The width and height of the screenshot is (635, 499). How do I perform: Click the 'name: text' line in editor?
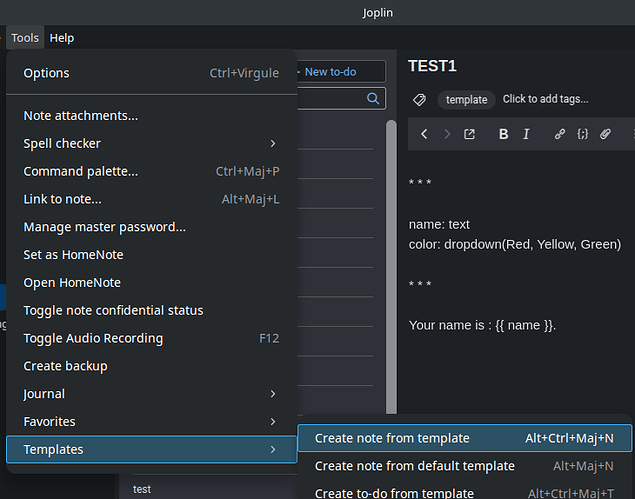tap(439, 224)
